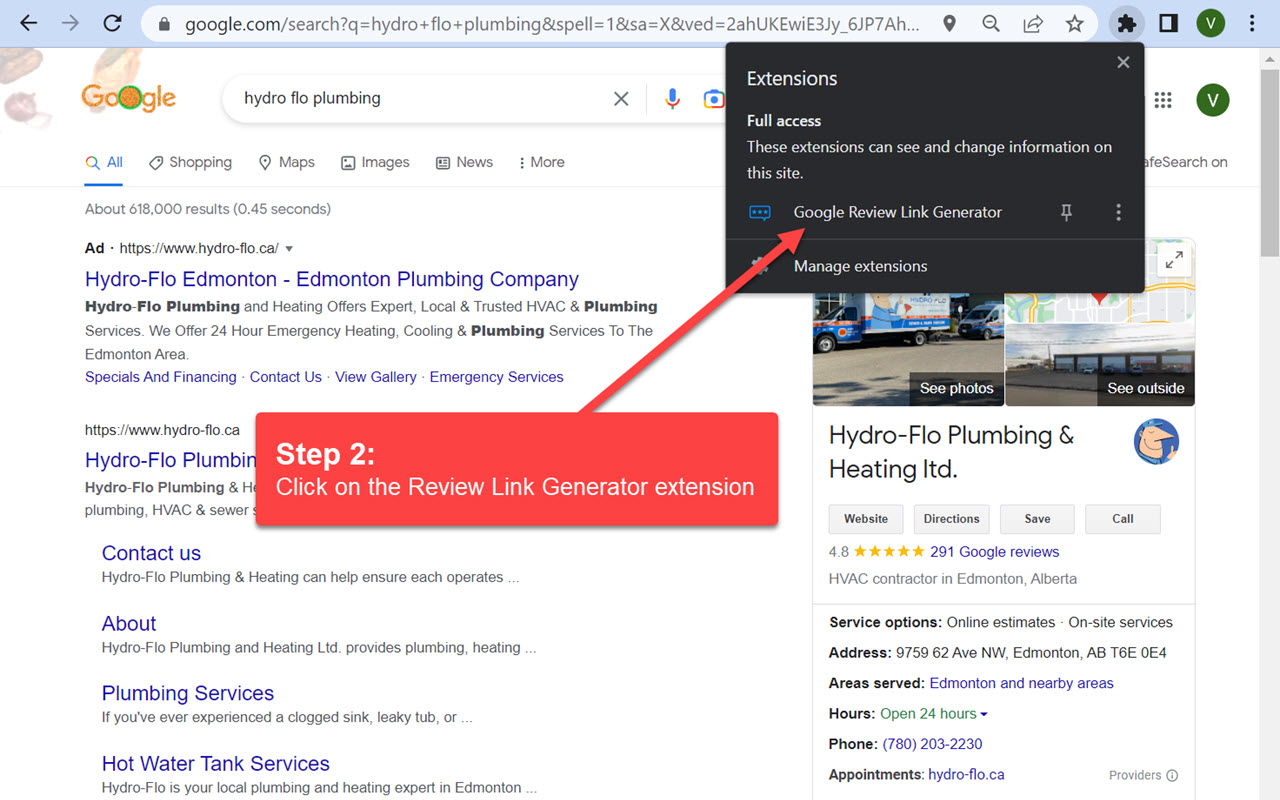
Task: Expand the business photos with the diagonal arrow
Action: (x=1173, y=259)
